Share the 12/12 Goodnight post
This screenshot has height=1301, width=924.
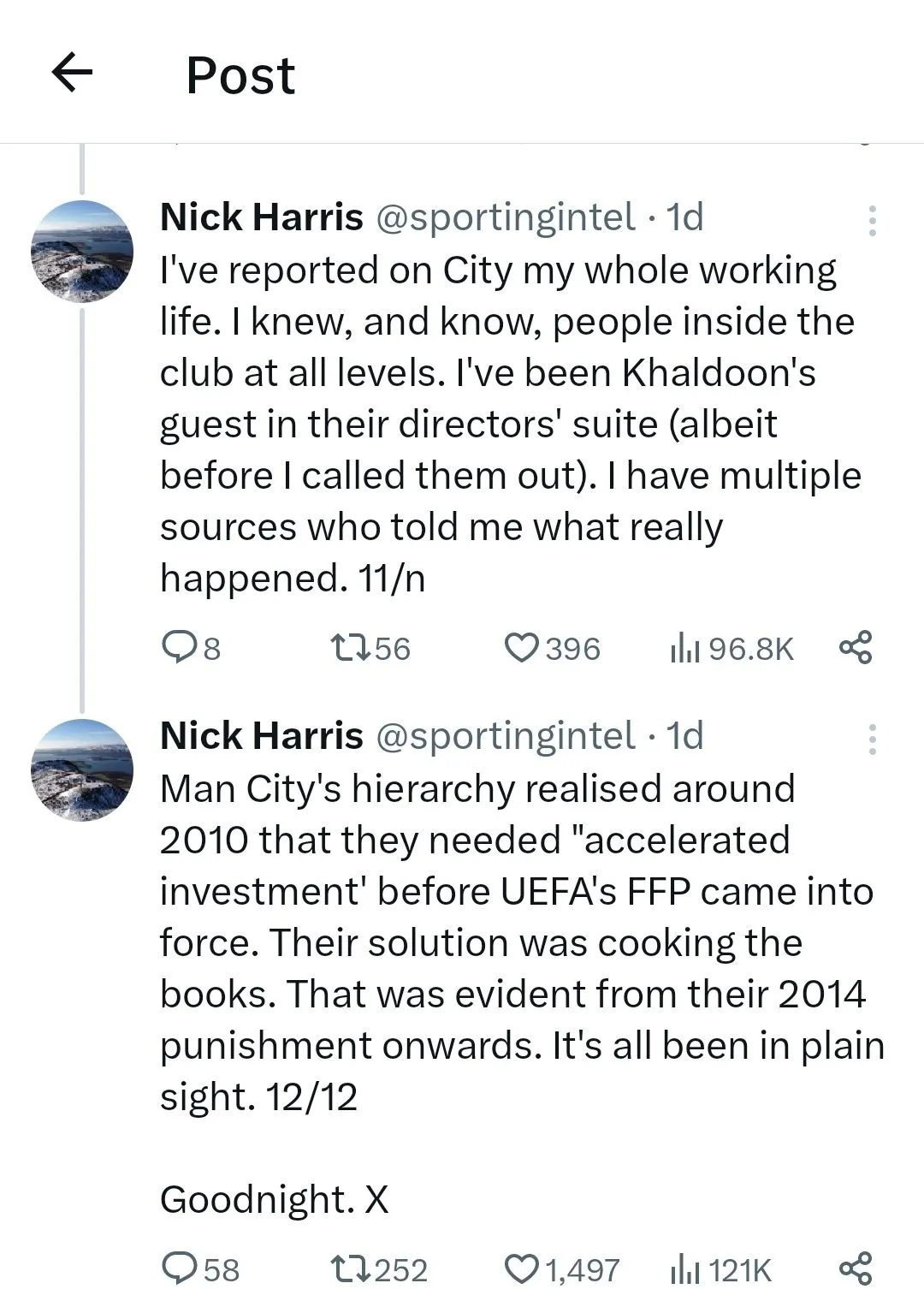click(x=856, y=1268)
